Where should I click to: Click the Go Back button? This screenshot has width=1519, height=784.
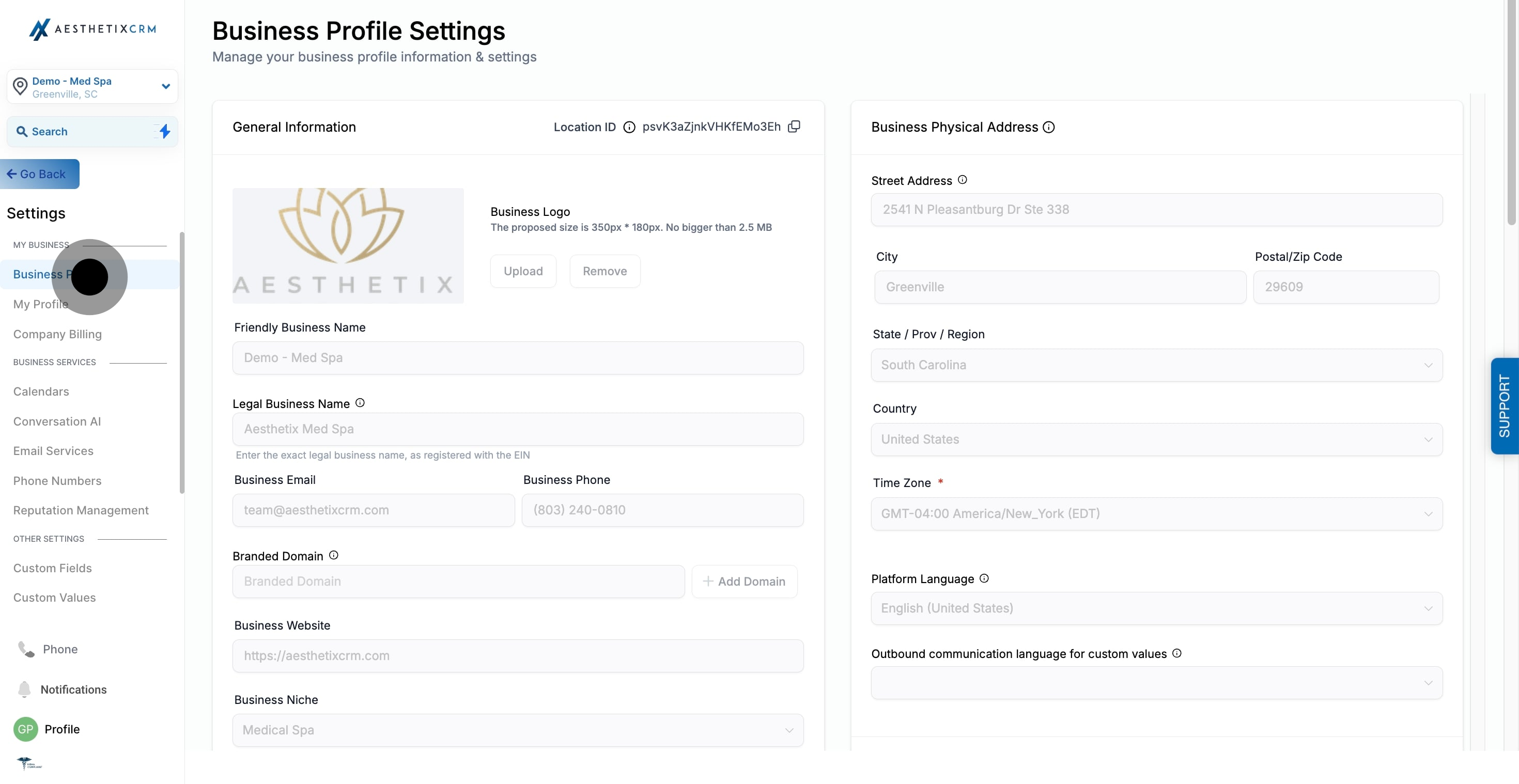pos(39,174)
